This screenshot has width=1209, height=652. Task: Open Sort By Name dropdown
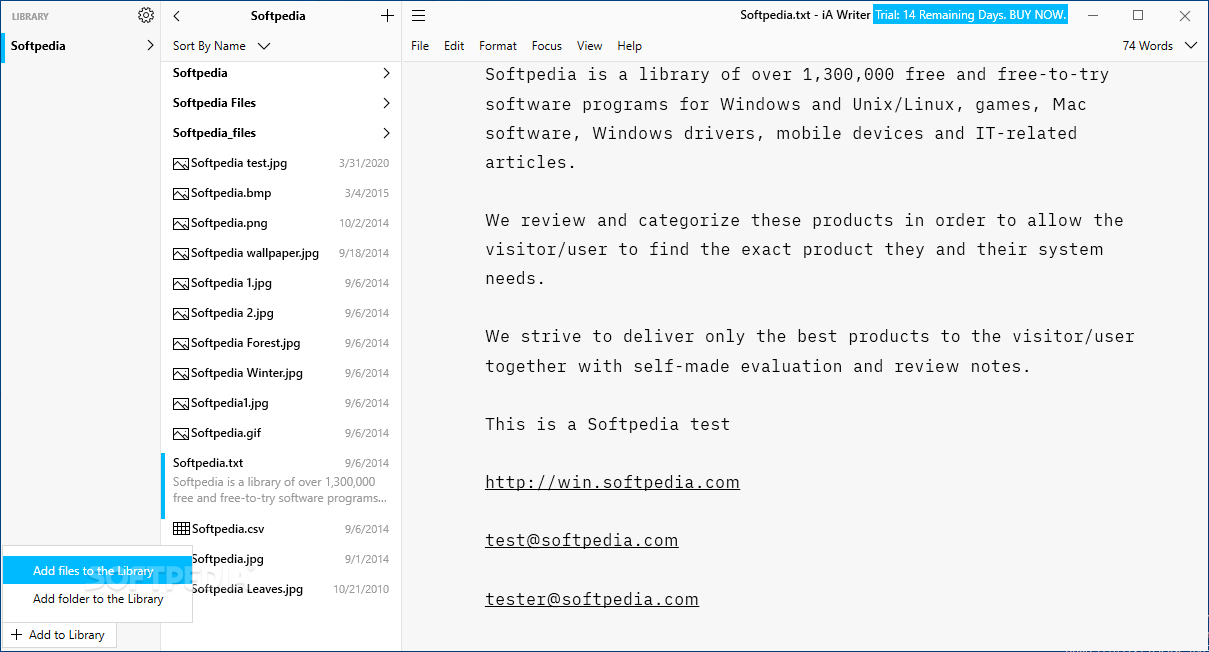pos(221,46)
